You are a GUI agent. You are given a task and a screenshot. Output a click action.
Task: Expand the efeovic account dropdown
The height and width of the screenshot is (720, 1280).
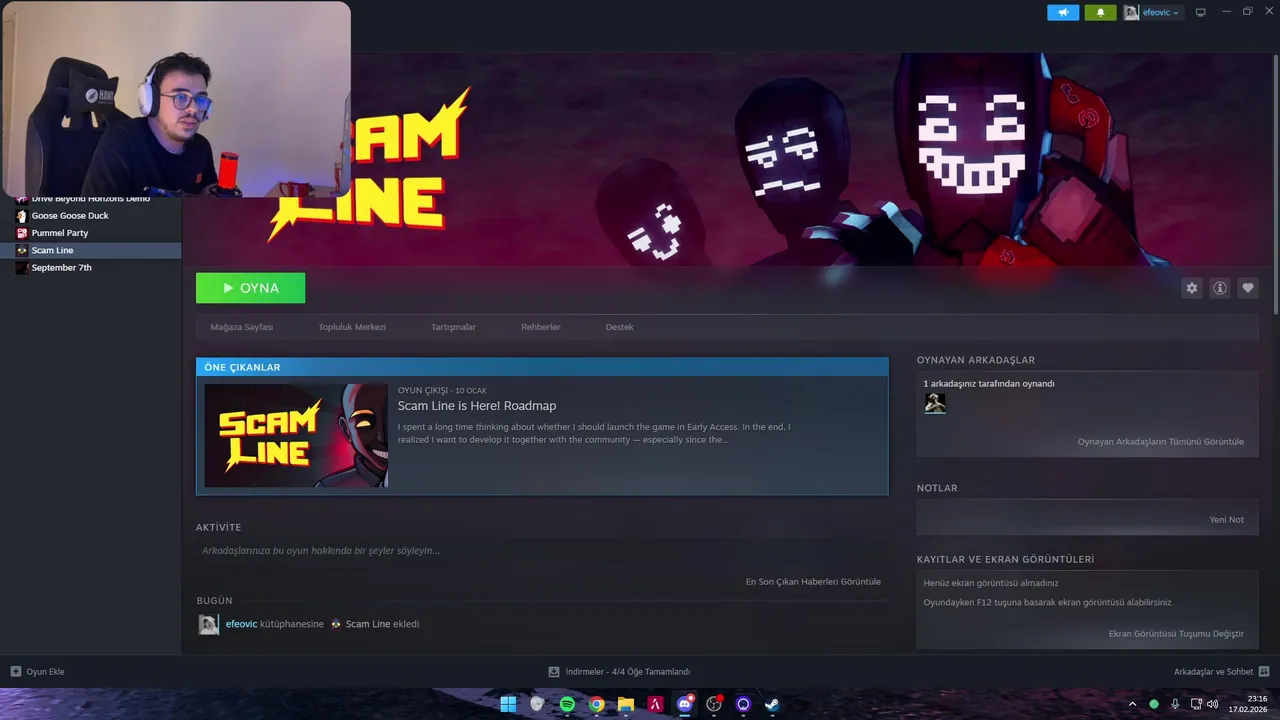[1161, 13]
